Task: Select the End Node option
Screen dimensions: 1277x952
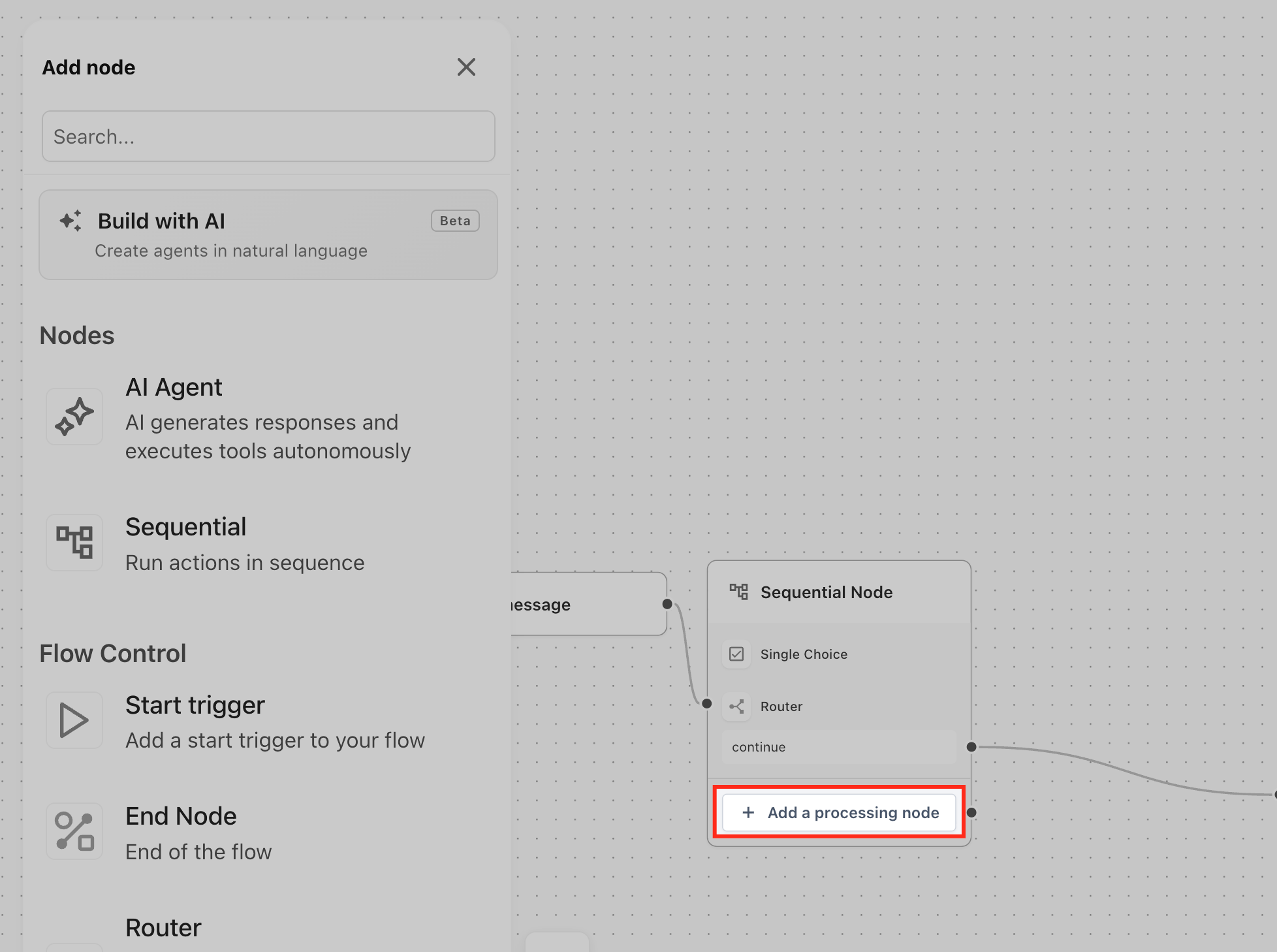Action: click(x=198, y=833)
